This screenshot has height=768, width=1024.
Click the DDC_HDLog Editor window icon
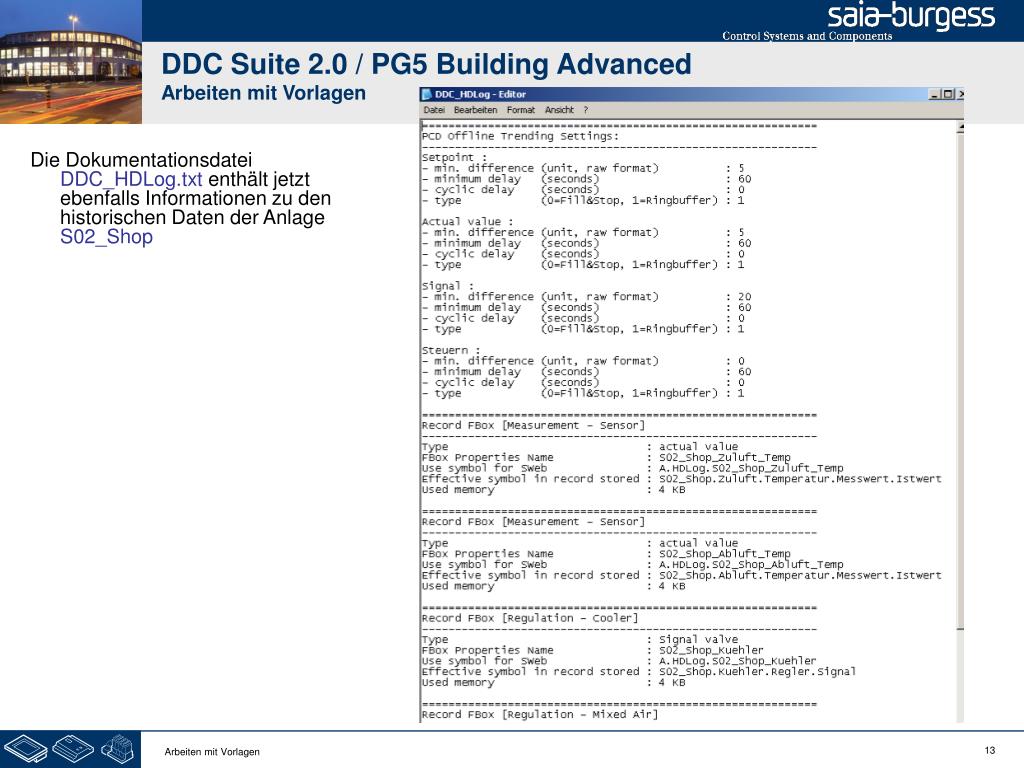pyautogui.click(x=427, y=94)
